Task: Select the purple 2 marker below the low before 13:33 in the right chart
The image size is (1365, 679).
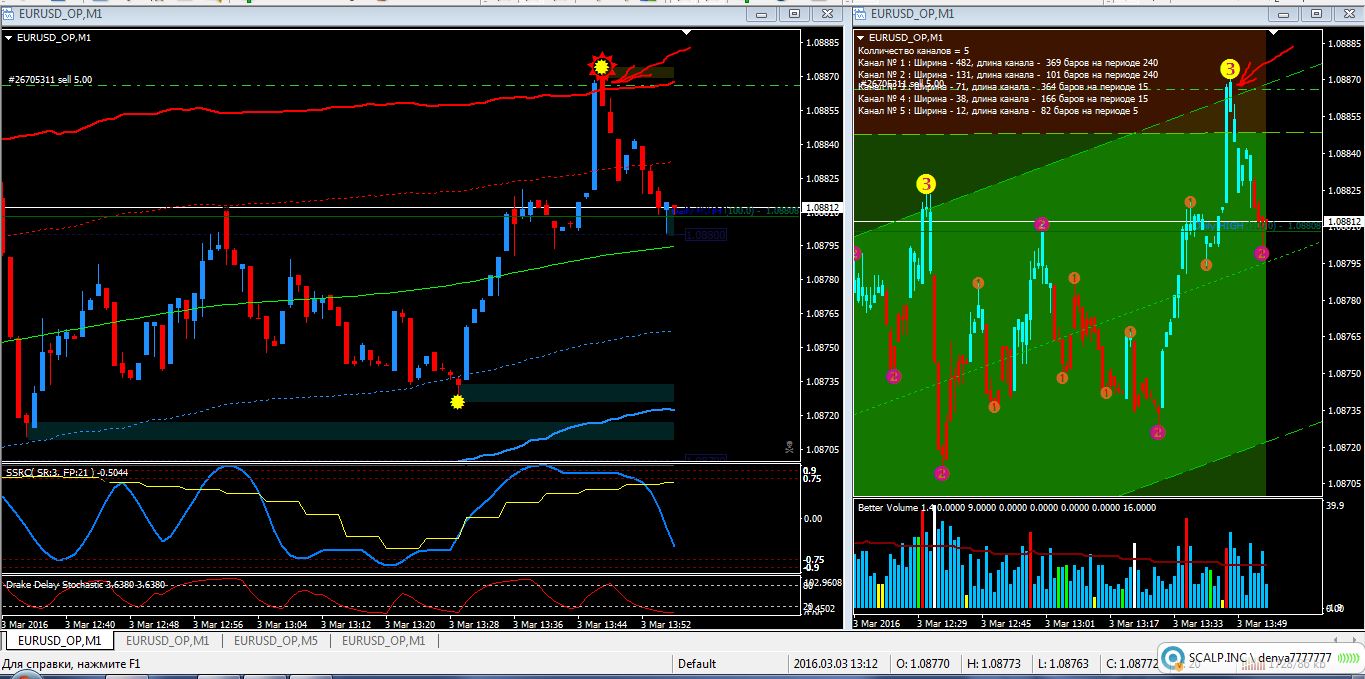Action: pos(1157,433)
